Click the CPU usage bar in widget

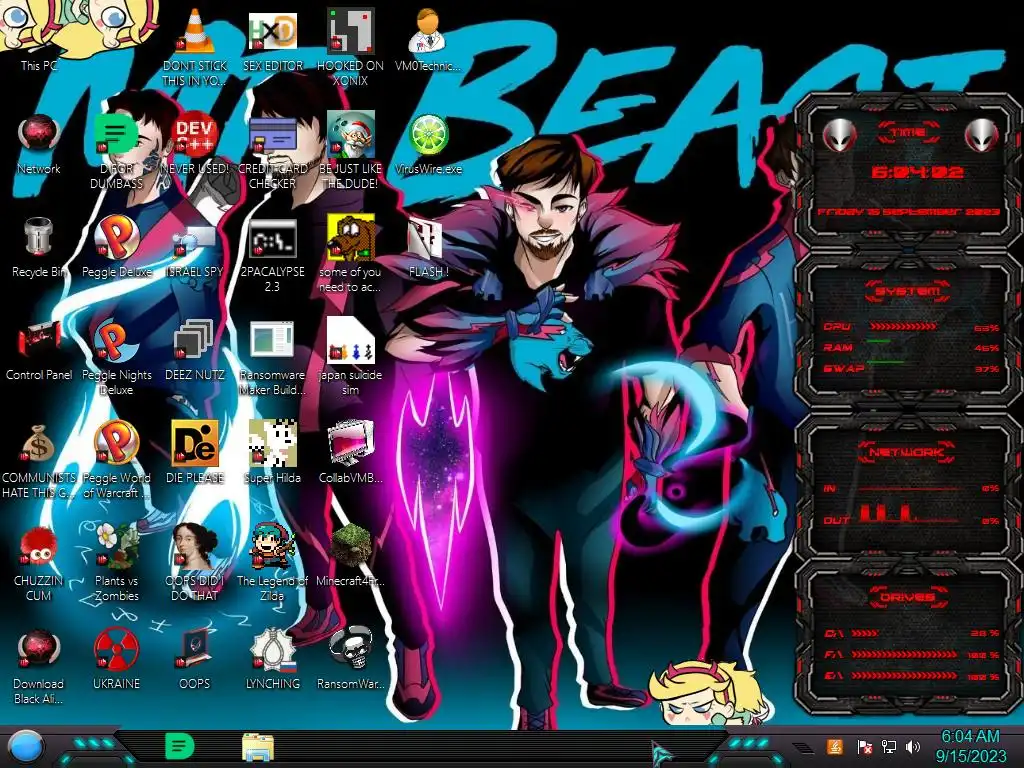coord(903,327)
